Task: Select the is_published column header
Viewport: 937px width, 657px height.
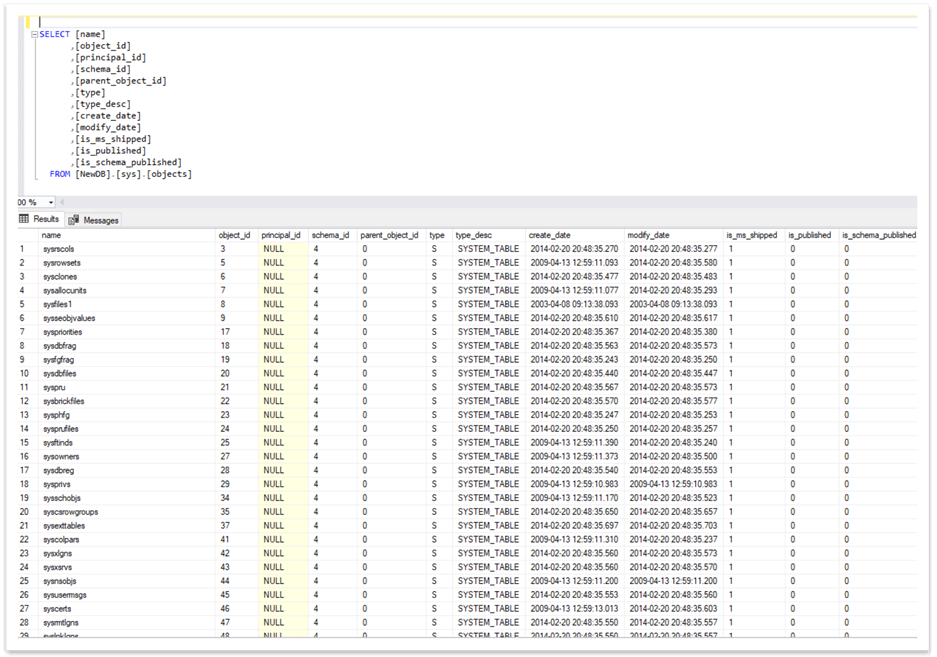Action: tap(812, 236)
